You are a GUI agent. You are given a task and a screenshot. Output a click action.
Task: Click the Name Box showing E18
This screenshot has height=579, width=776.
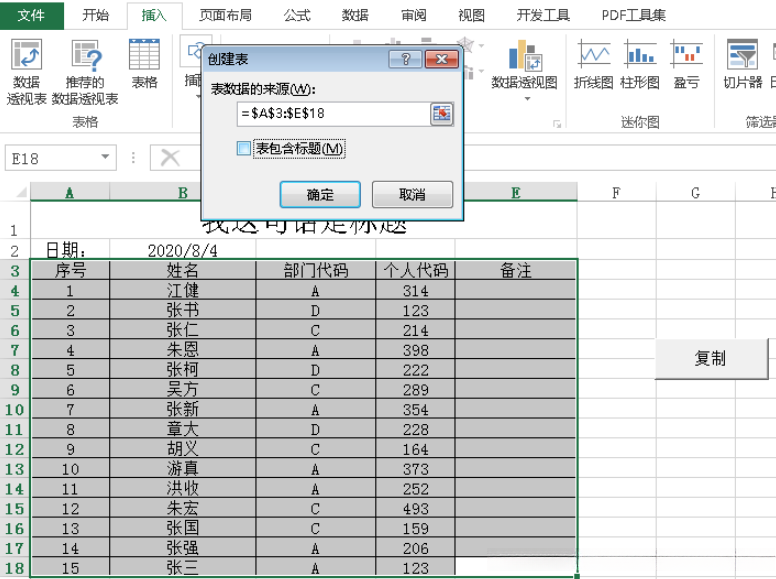pos(51,158)
